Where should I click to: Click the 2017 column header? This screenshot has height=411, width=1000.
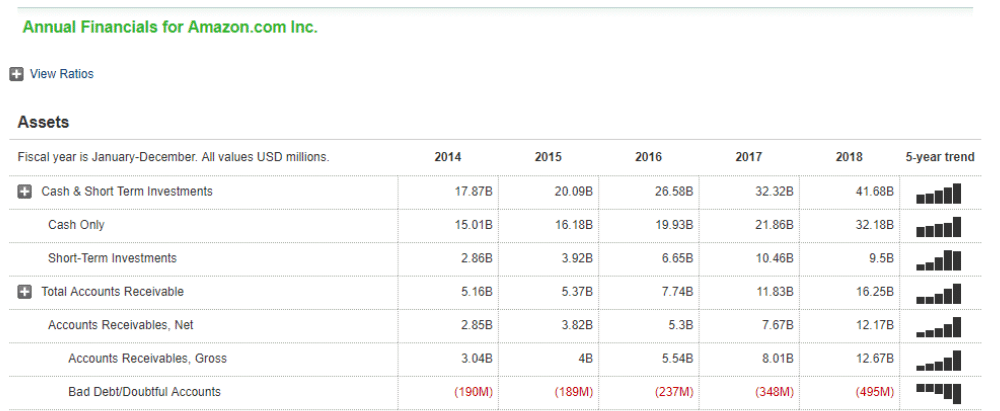pos(749,157)
